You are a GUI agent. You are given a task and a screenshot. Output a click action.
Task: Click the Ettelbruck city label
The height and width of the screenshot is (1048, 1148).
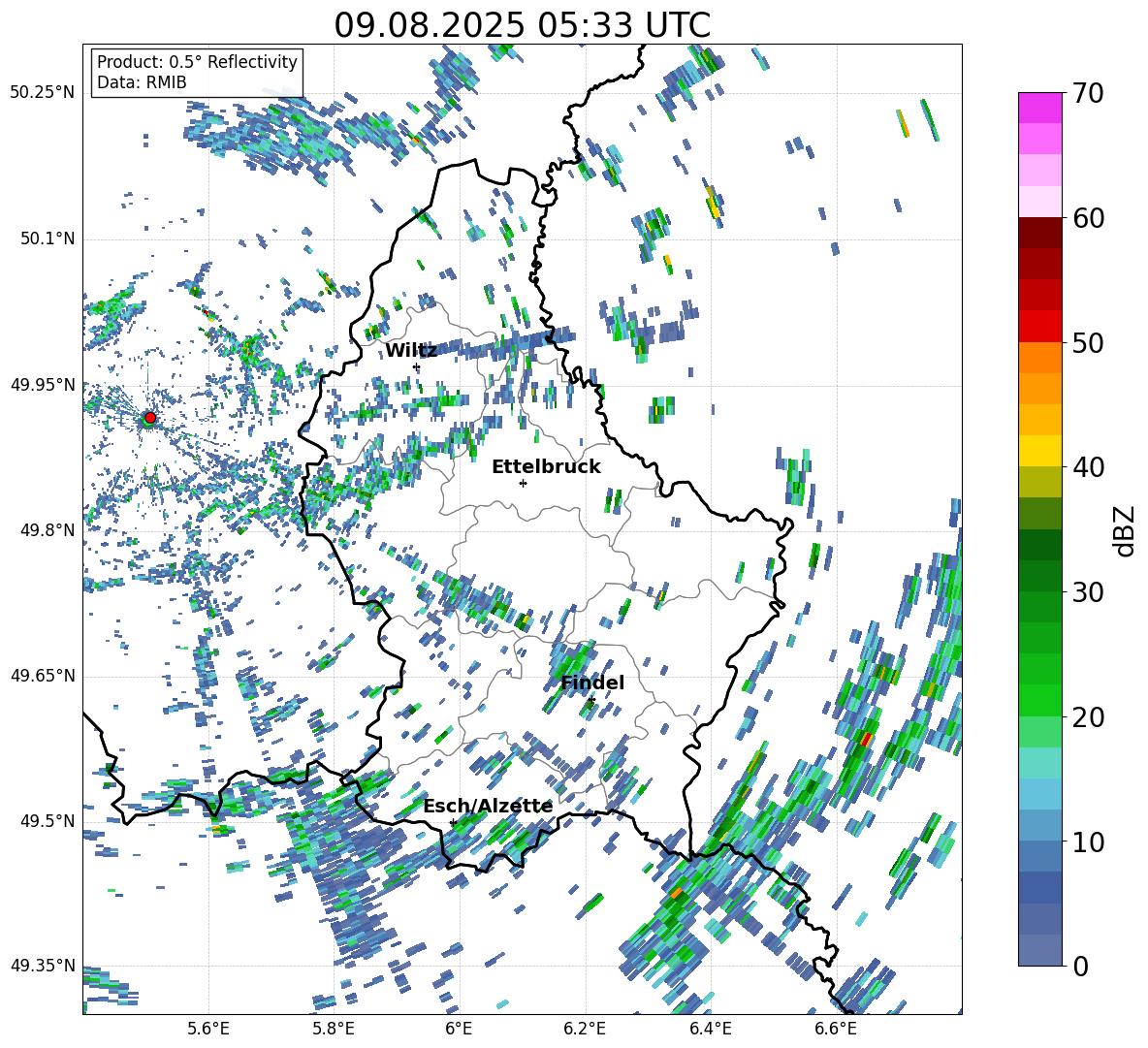click(x=546, y=467)
